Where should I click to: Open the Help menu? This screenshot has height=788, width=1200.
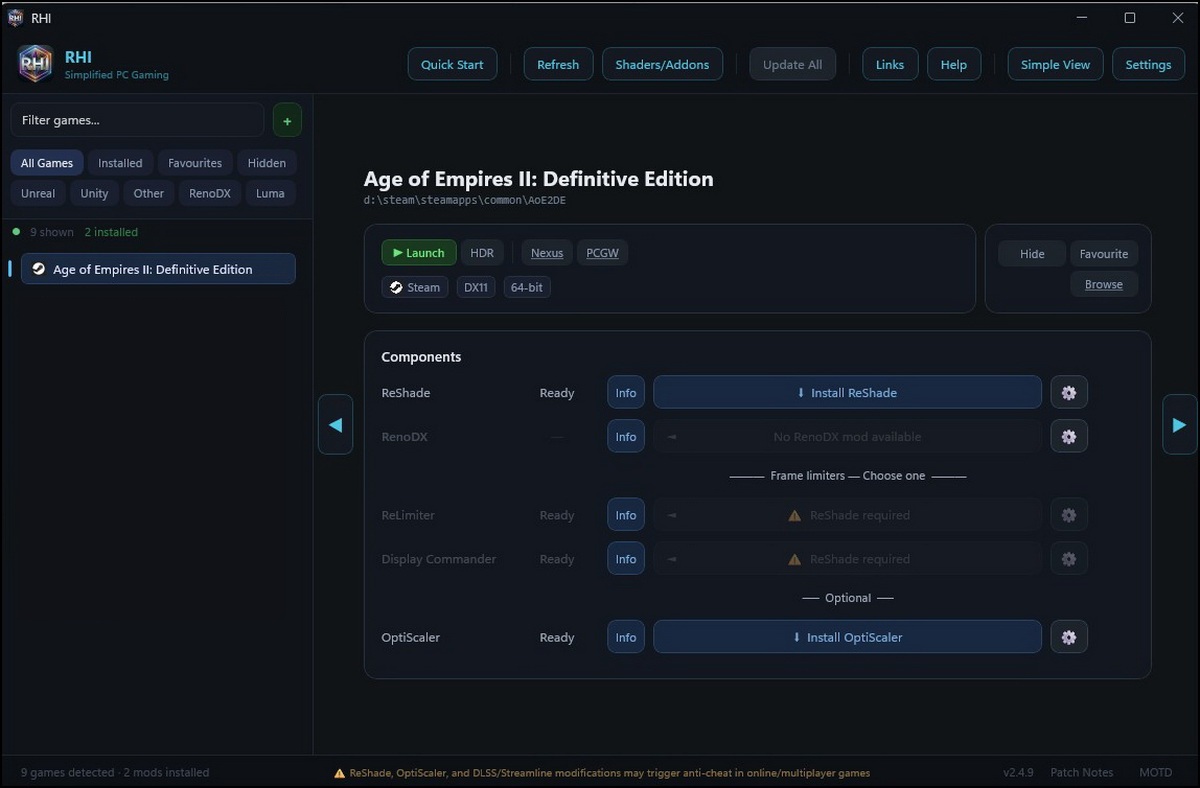[954, 64]
